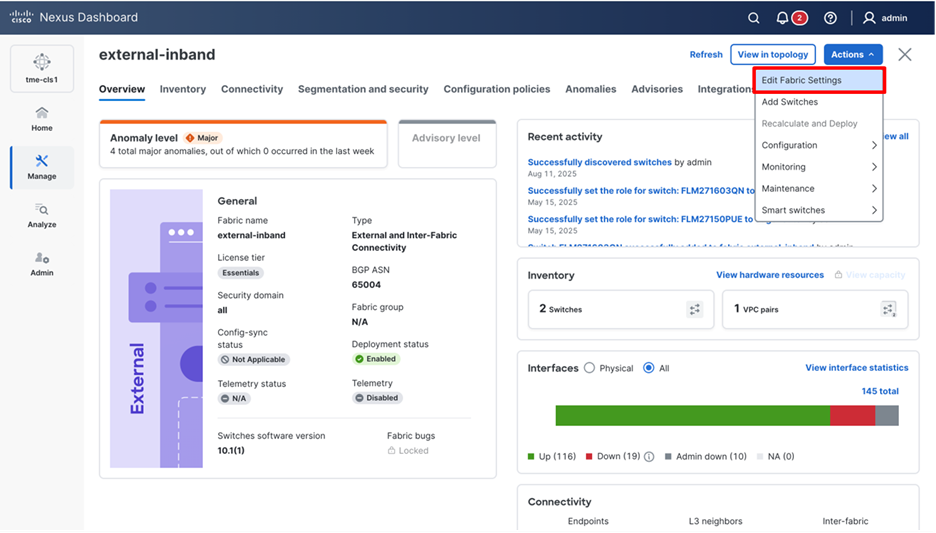This screenshot has height=533, width=936.
Task: Click the Essentials license tier badge
Action: [241, 273]
